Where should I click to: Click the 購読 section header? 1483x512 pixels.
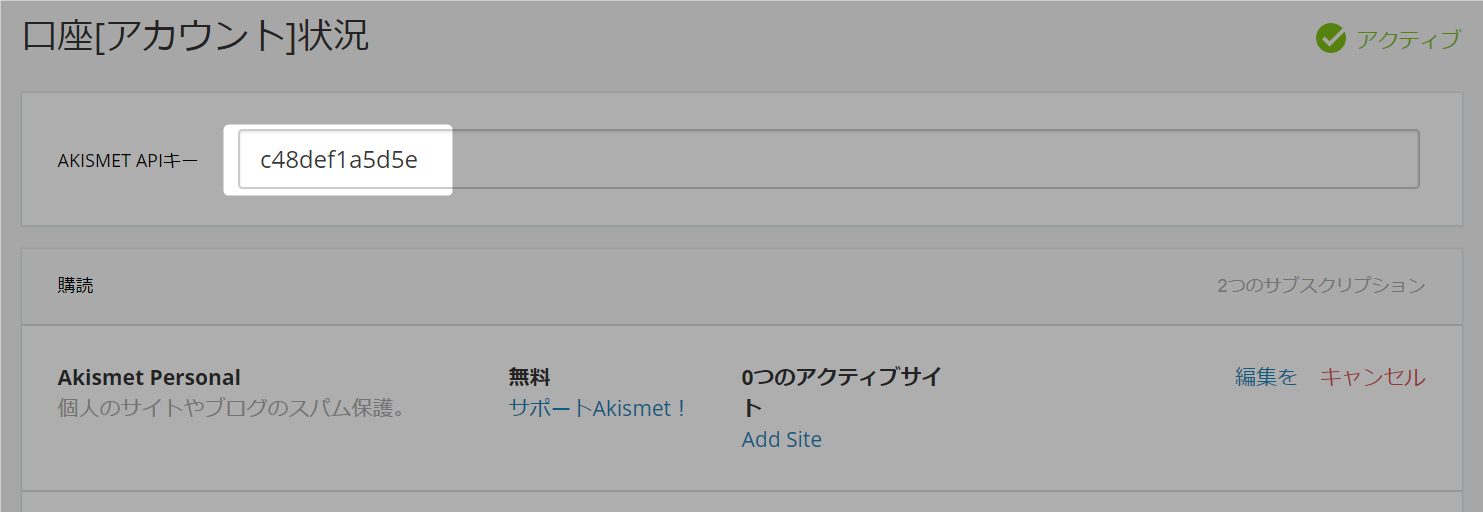pos(76,286)
